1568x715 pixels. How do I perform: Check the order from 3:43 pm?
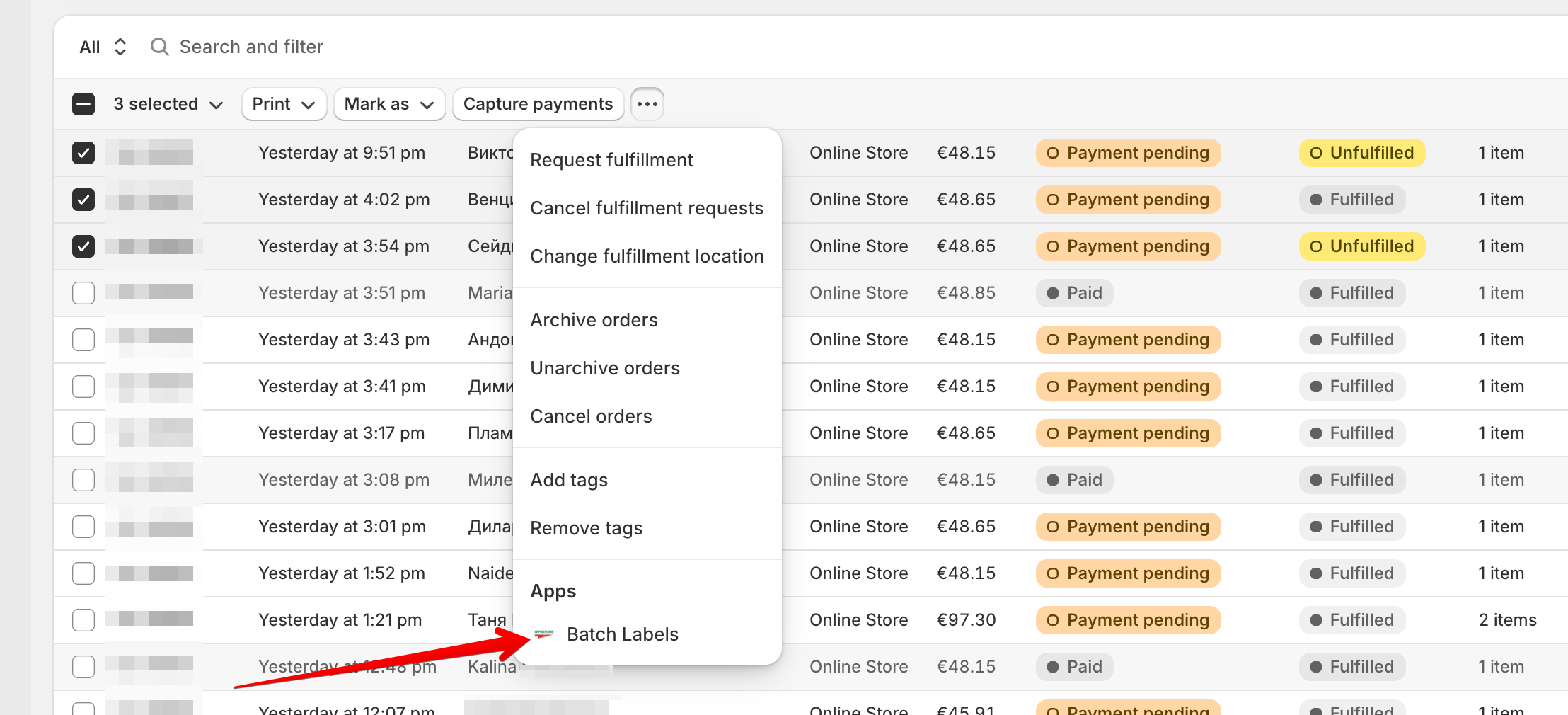[x=83, y=340]
